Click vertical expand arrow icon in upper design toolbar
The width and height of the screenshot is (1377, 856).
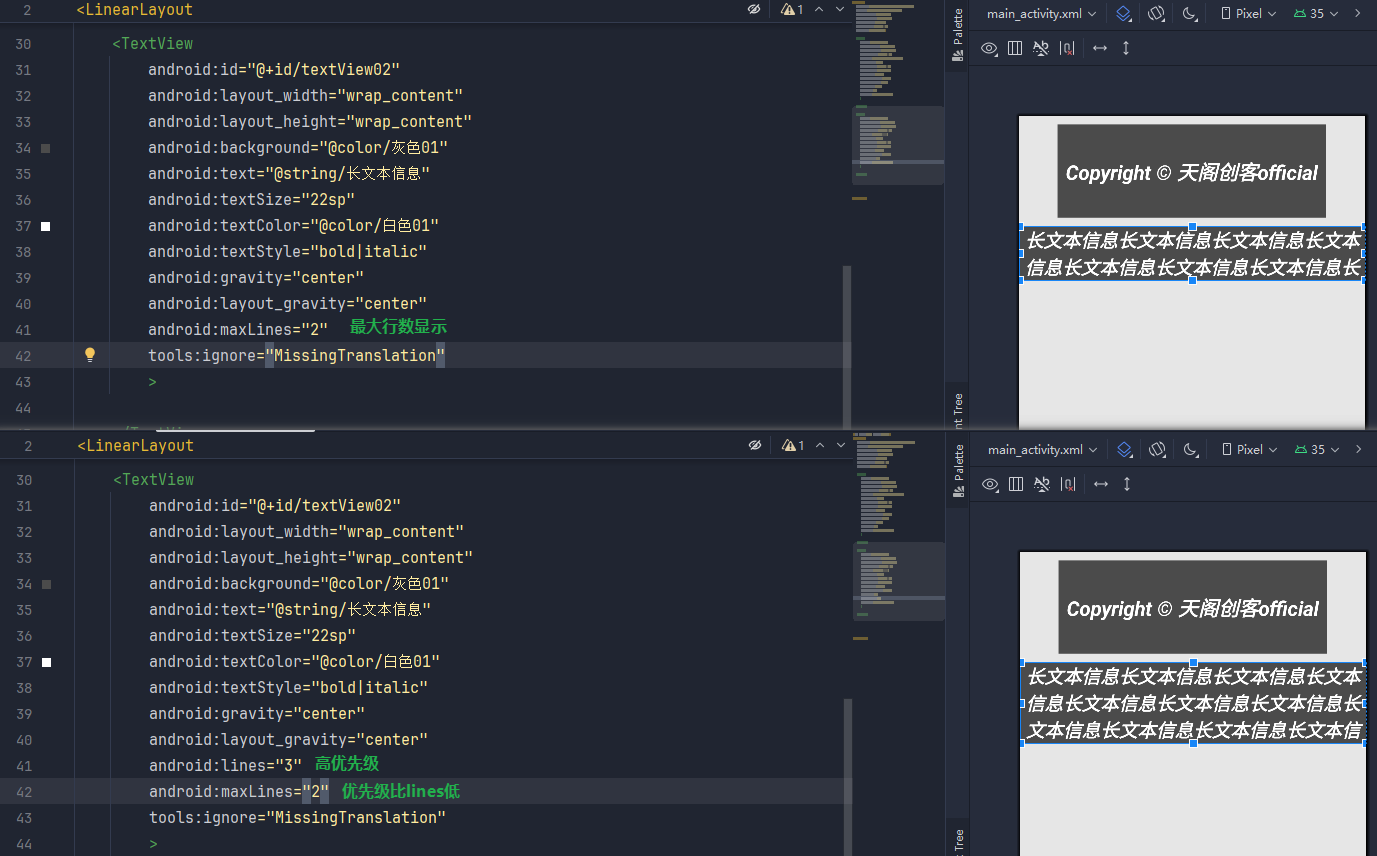[1126, 48]
